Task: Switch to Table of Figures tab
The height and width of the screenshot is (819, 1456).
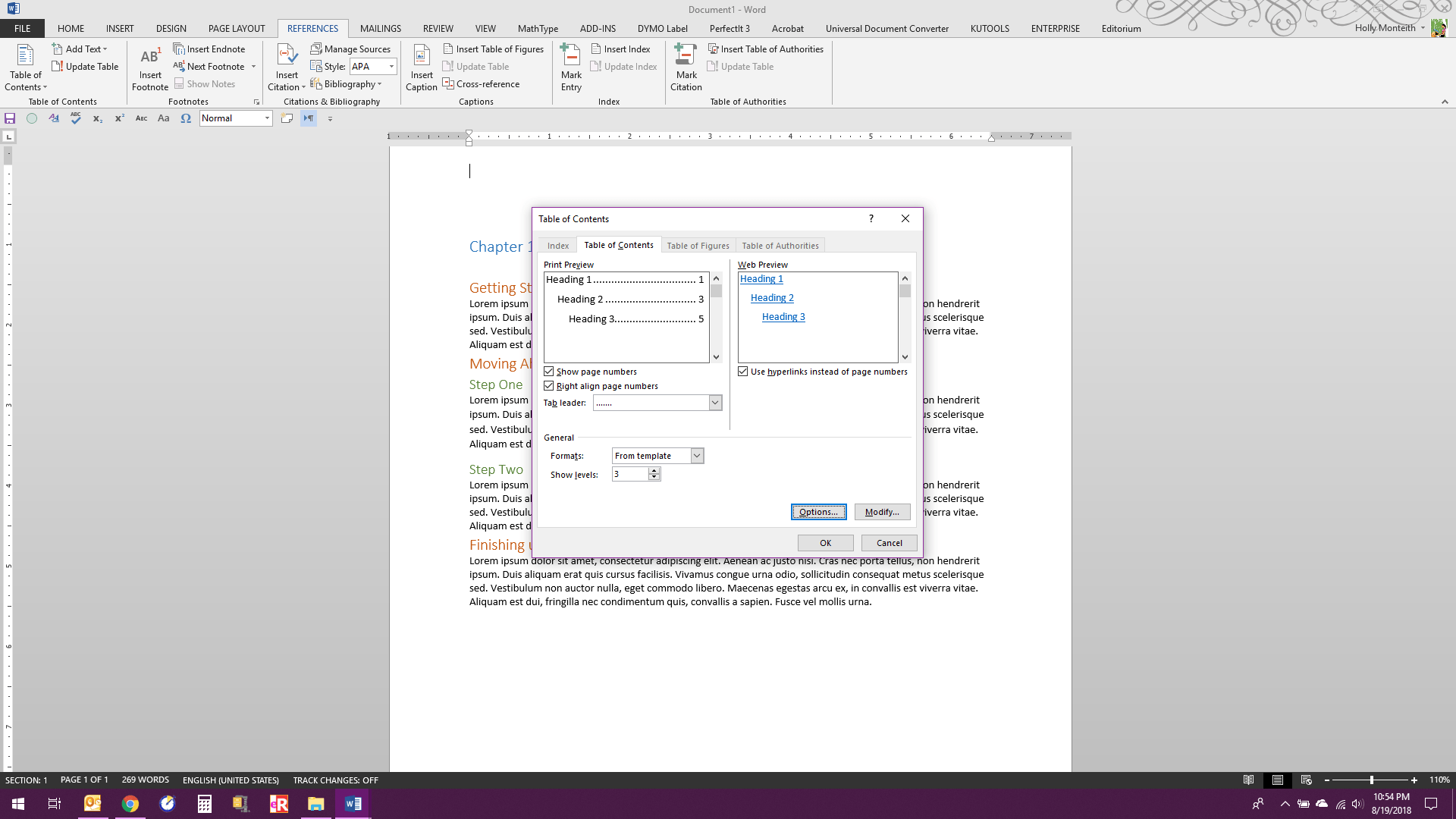Action: [x=697, y=245]
